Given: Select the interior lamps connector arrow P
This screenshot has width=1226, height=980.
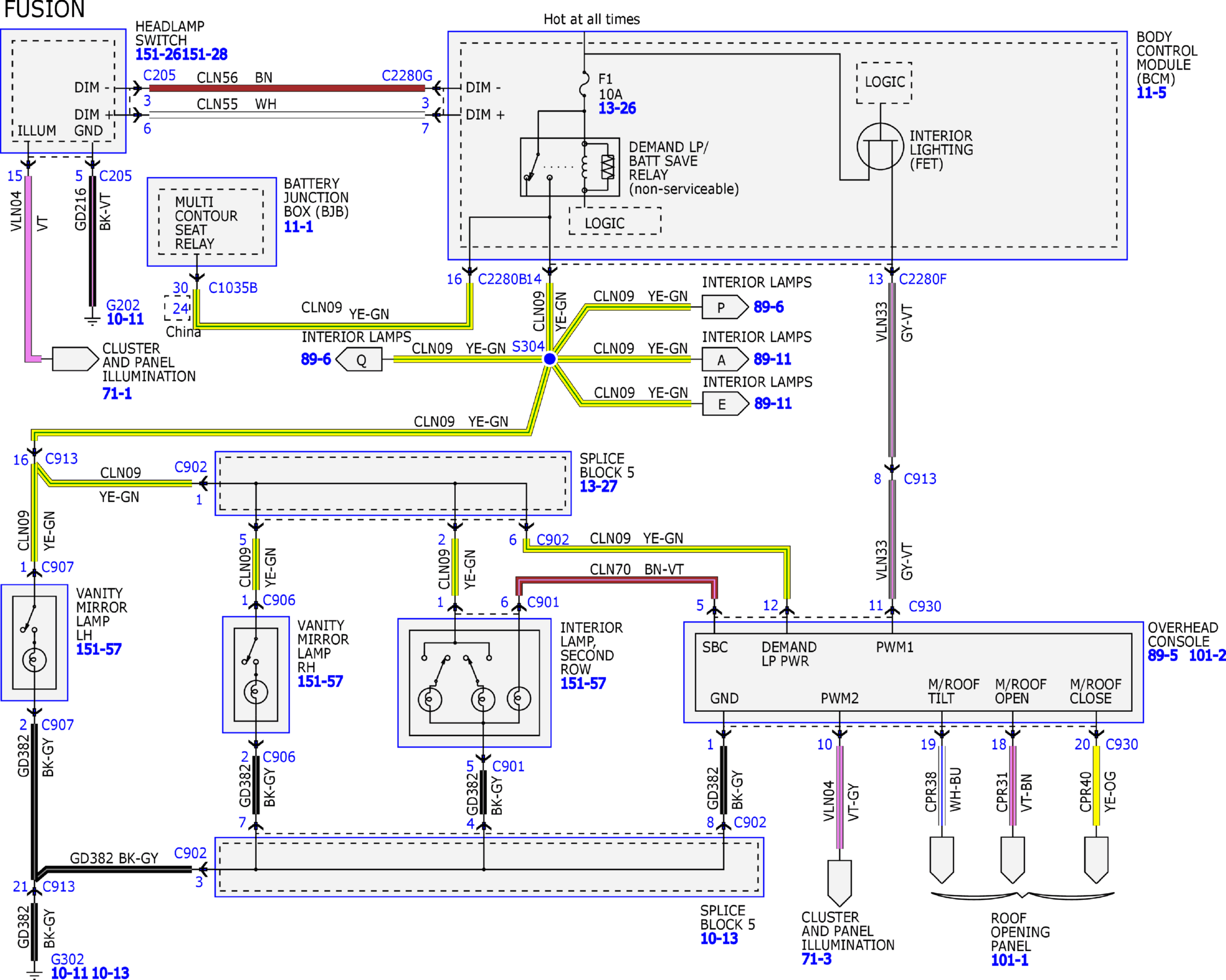Looking at the screenshot, I should coord(725,307).
